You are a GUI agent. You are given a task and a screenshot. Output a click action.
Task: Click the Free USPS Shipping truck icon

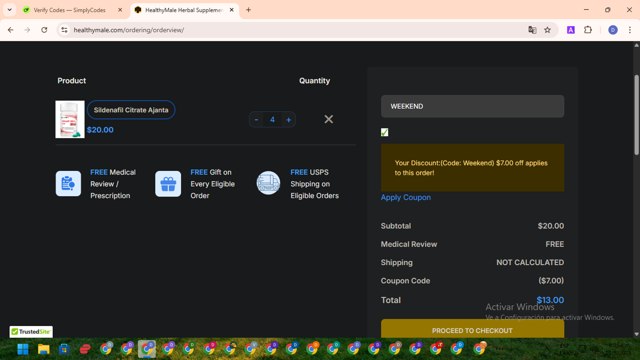(268, 183)
